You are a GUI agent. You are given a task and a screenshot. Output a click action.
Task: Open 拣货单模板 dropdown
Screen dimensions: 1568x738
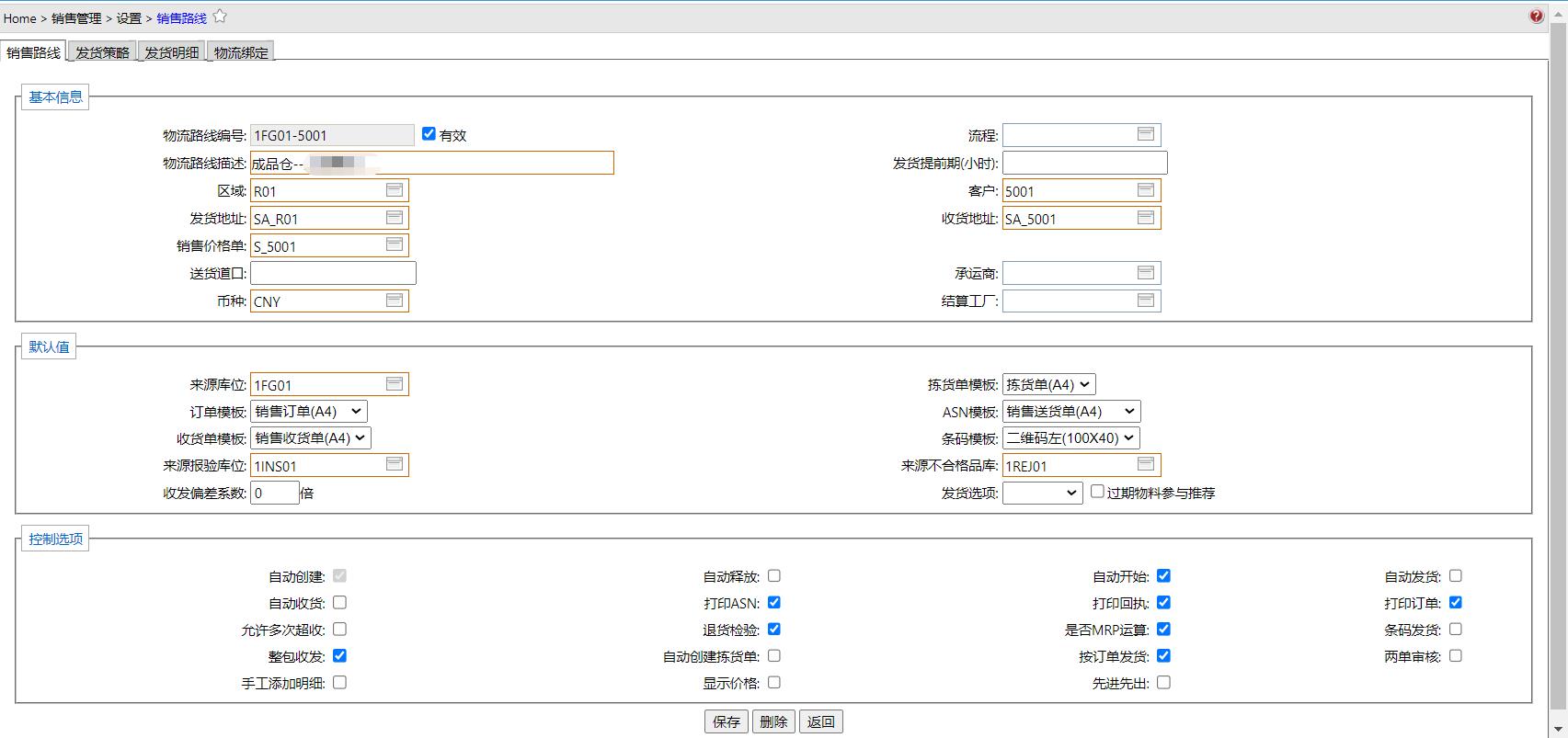pyautogui.click(x=1049, y=384)
